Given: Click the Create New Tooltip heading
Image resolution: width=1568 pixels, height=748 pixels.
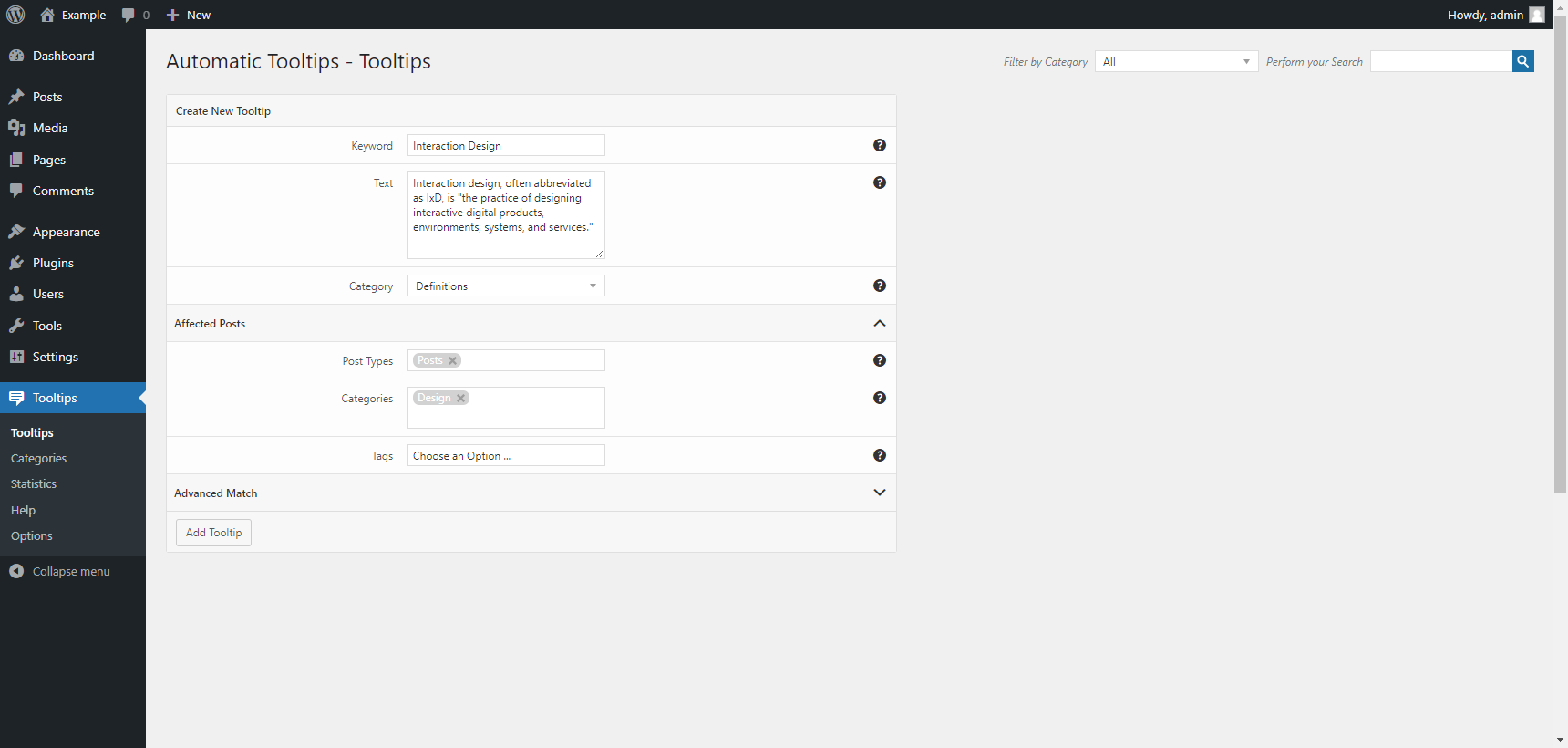Looking at the screenshot, I should click(223, 110).
